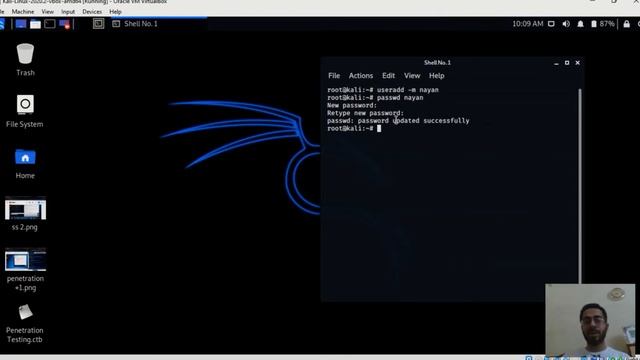640x360 pixels.
Task: Open VirtualBox Input menu
Action: pos(68,12)
